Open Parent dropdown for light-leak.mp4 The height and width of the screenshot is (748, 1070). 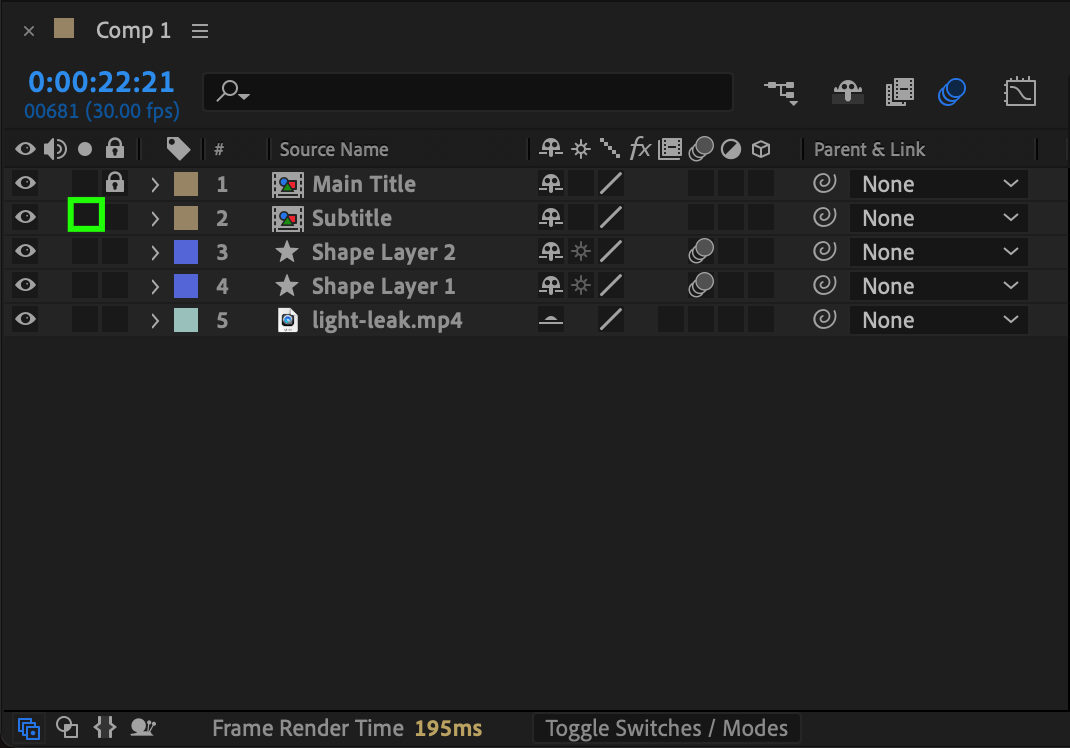pyautogui.click(x=938, y=320)
